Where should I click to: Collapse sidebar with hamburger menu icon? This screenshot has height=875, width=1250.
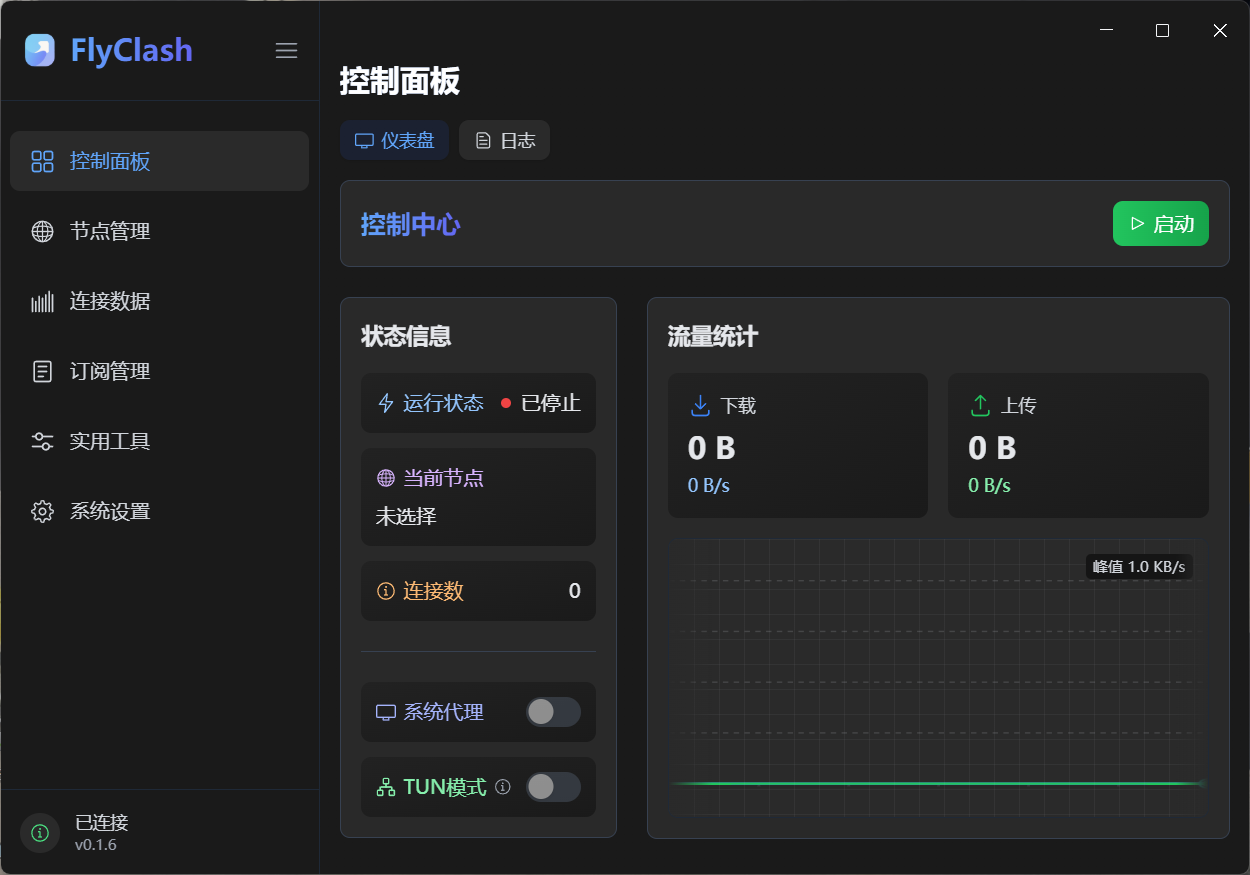(287, 51)
